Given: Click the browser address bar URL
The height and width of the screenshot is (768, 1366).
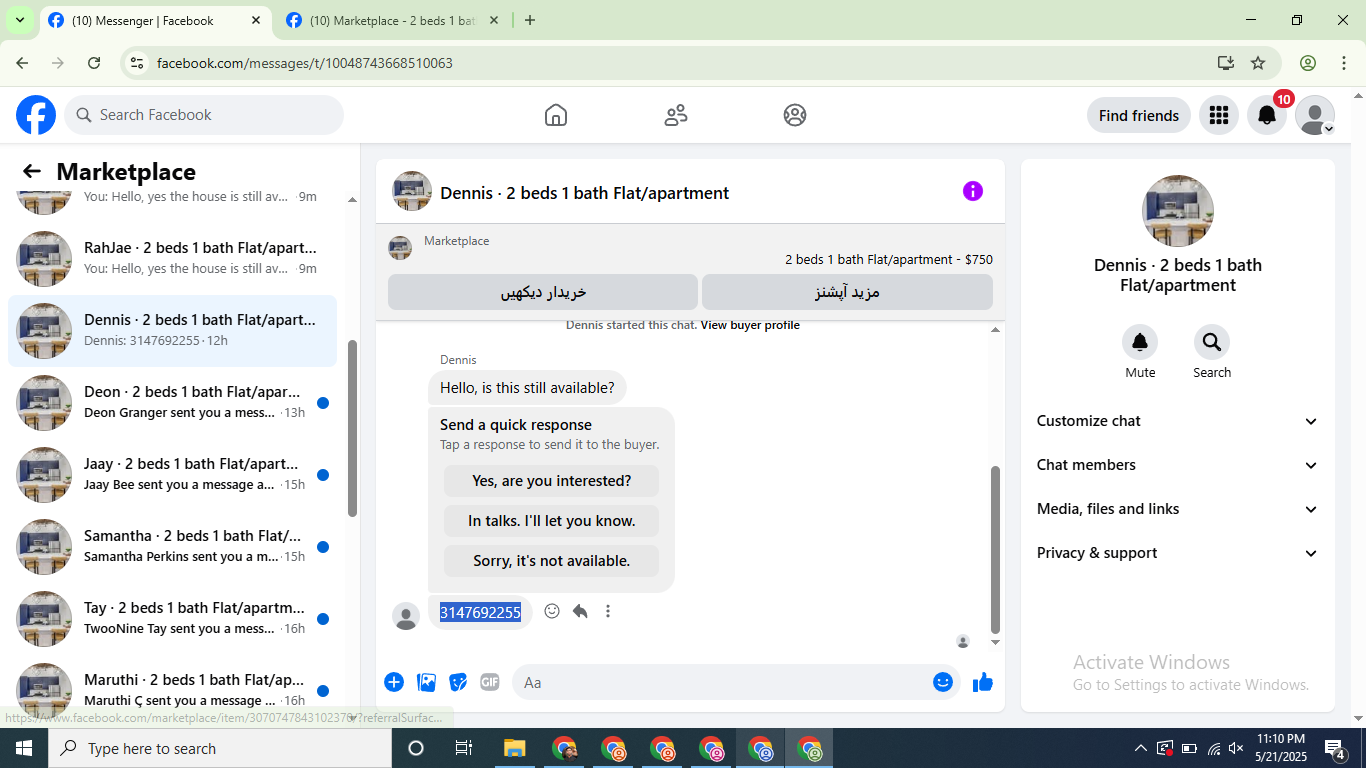Looking at the screenshot, I should [305, 63].
